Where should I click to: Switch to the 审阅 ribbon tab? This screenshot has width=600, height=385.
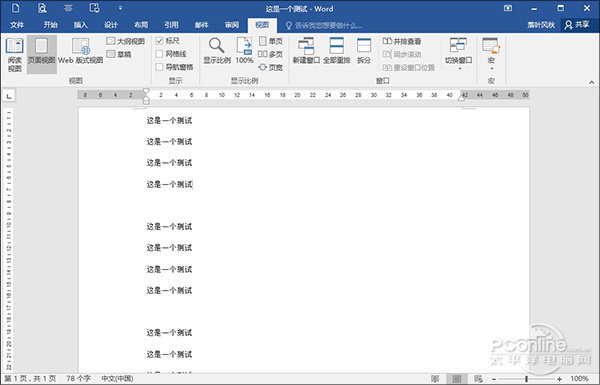pyautogui.click(x=232, y=25)
